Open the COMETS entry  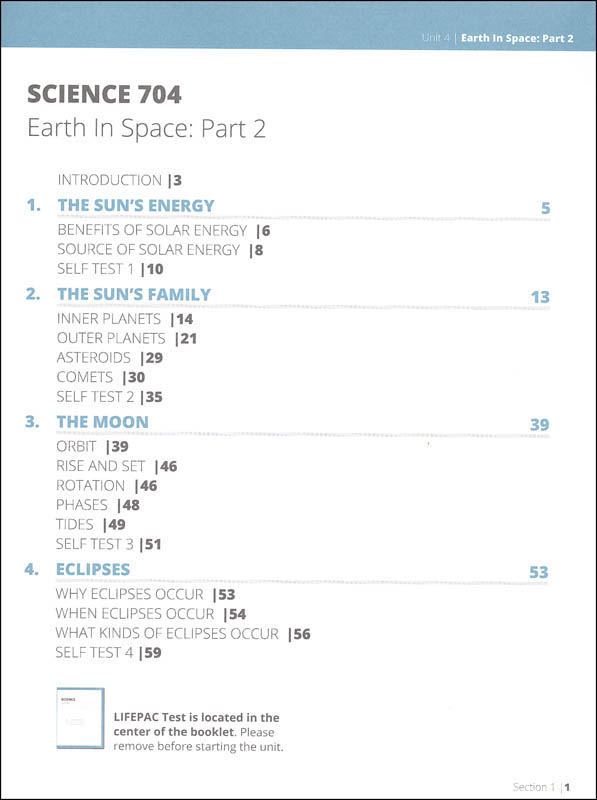coord(101,378)
